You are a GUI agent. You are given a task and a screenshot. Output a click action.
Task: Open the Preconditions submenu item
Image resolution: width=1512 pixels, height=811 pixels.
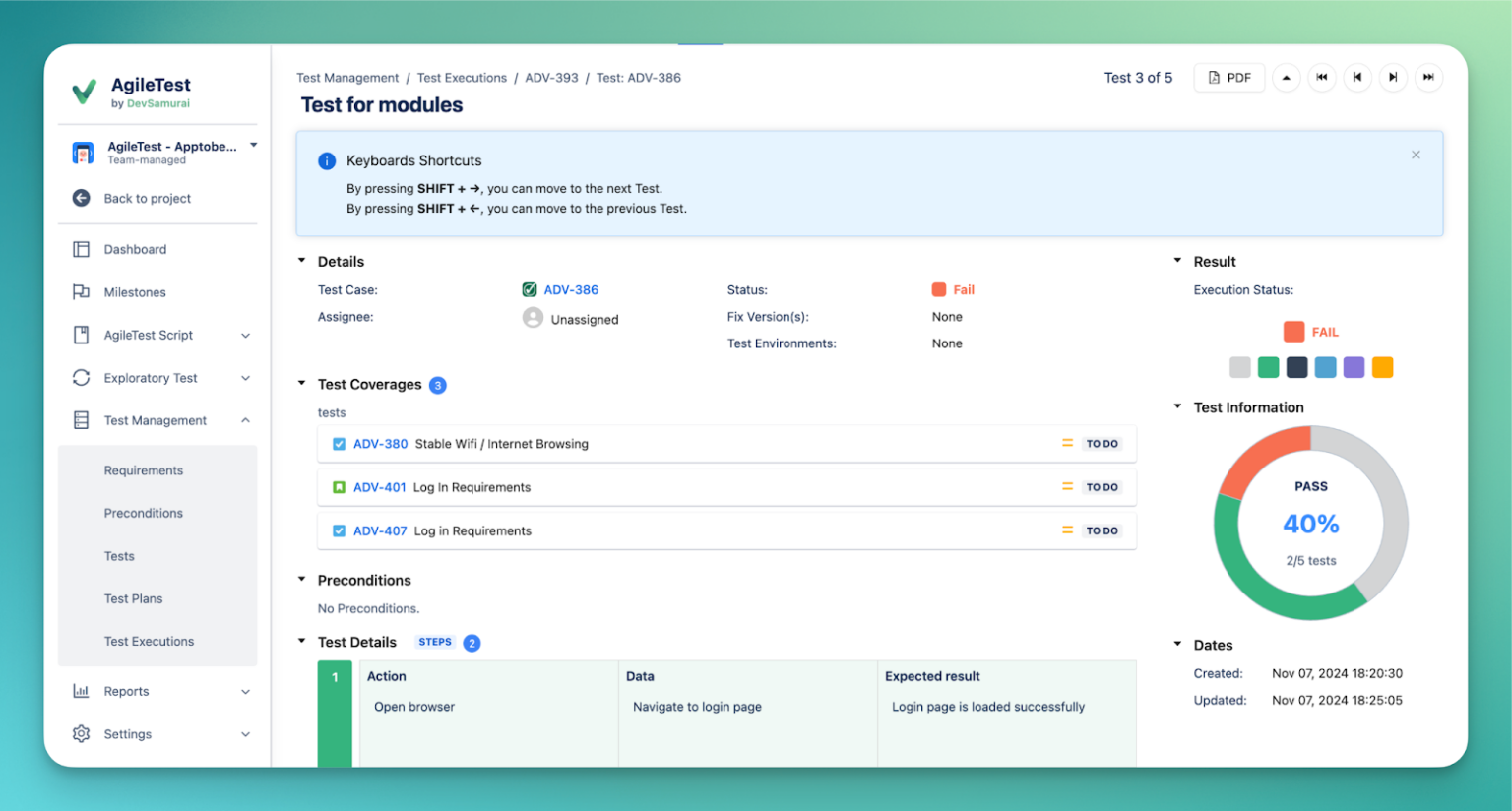click(x=144, y=513)
